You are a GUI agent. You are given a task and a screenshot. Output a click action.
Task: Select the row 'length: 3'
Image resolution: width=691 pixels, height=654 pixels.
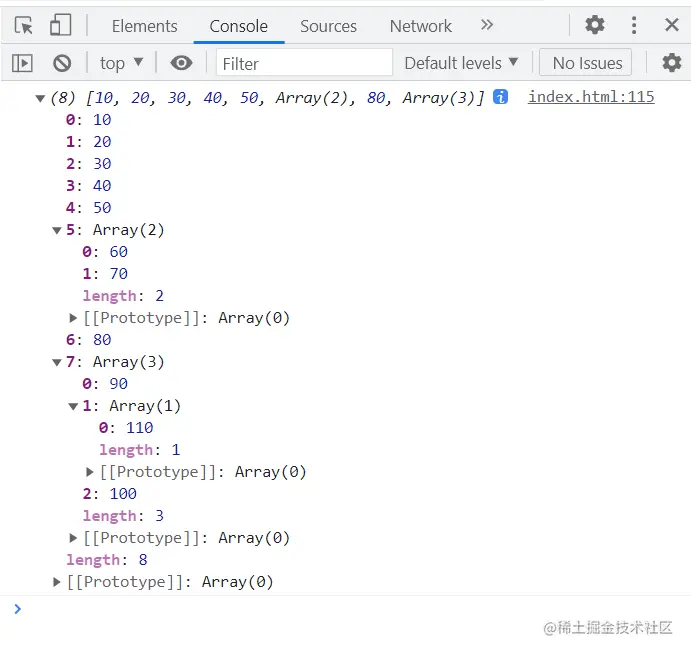coord(123,516)
